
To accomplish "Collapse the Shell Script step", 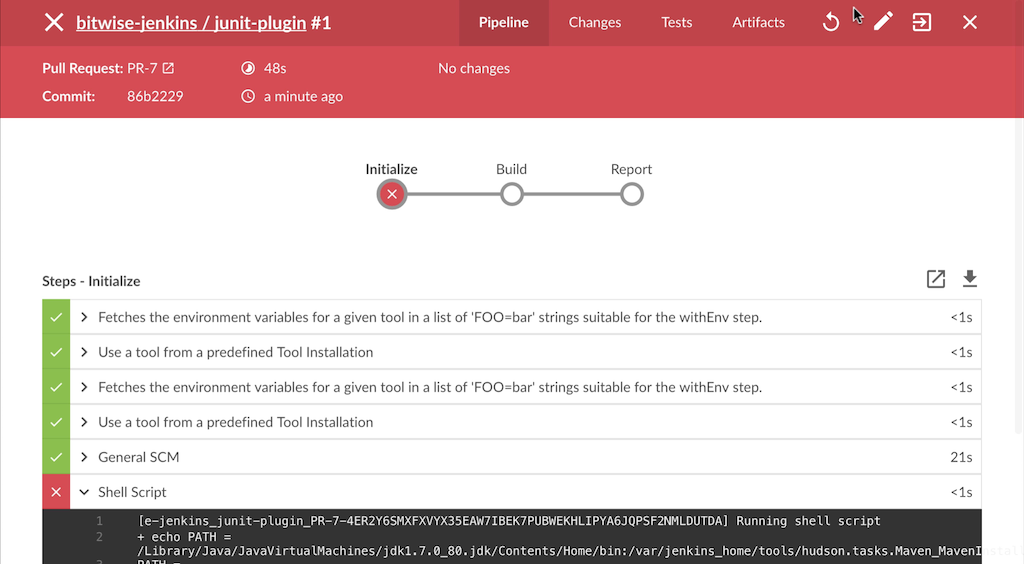I will [x=85, y=492].
